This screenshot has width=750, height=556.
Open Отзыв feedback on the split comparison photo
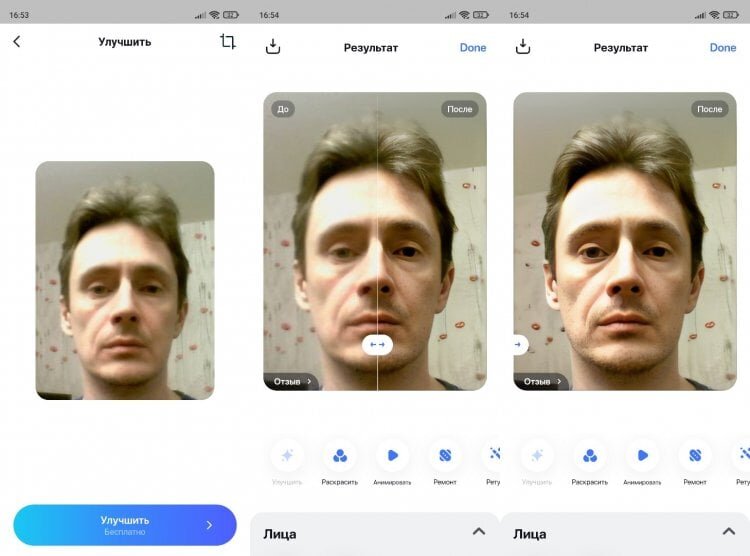tap(292, 381)
